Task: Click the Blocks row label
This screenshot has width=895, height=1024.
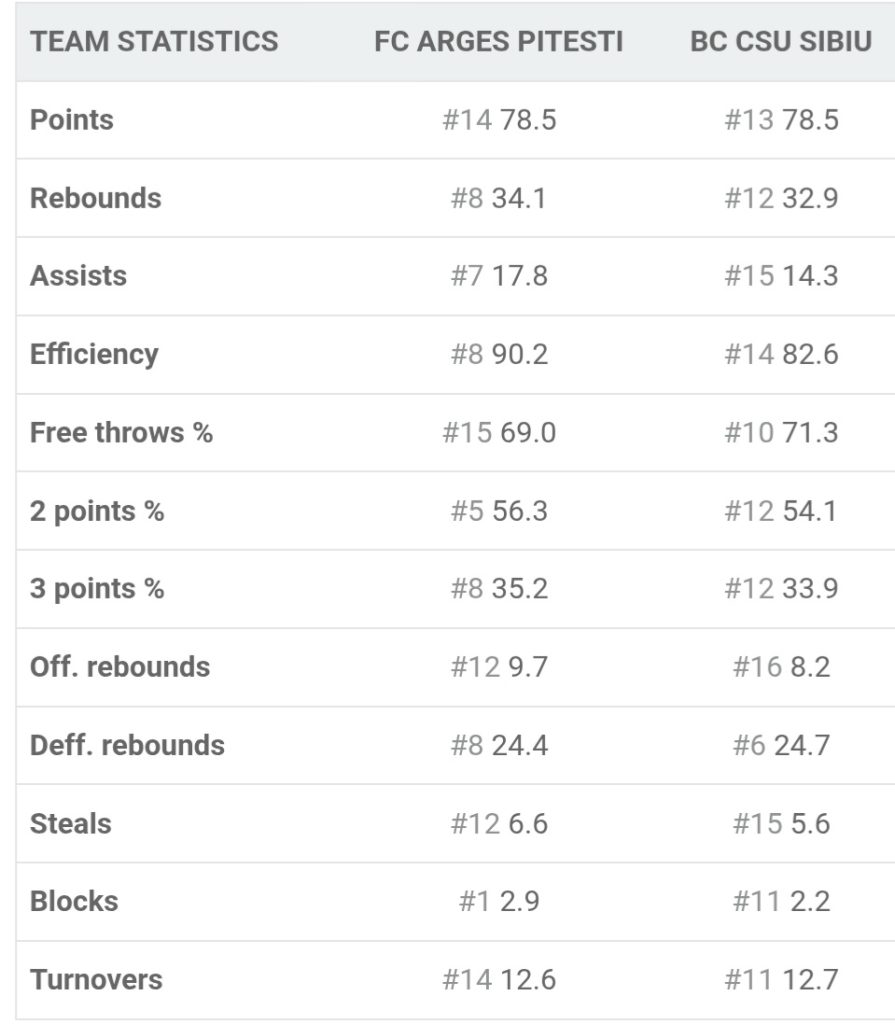Action: tap(74, 901)
